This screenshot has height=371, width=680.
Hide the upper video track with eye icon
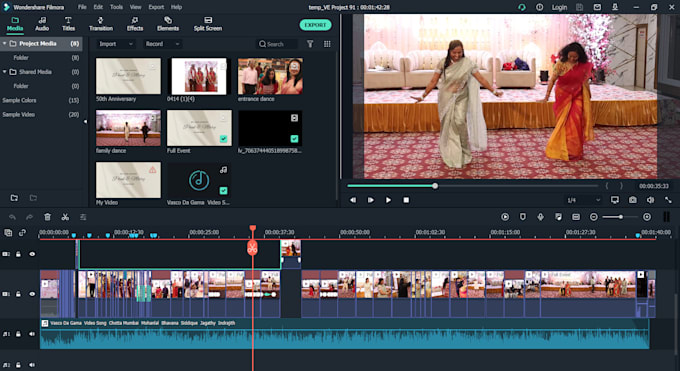click(x=32, y=254)
